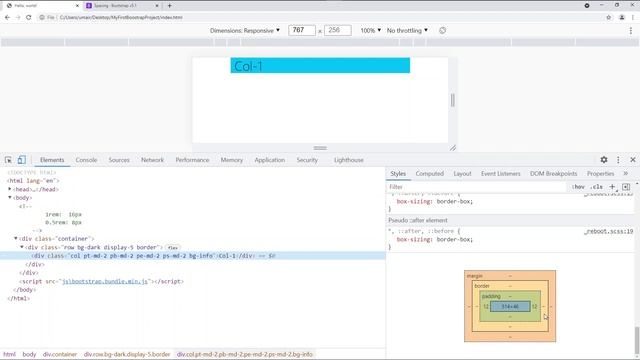Viewport: 640px width, 360px height.
Task: Expand the head element node
Action: tap(9, 189)
